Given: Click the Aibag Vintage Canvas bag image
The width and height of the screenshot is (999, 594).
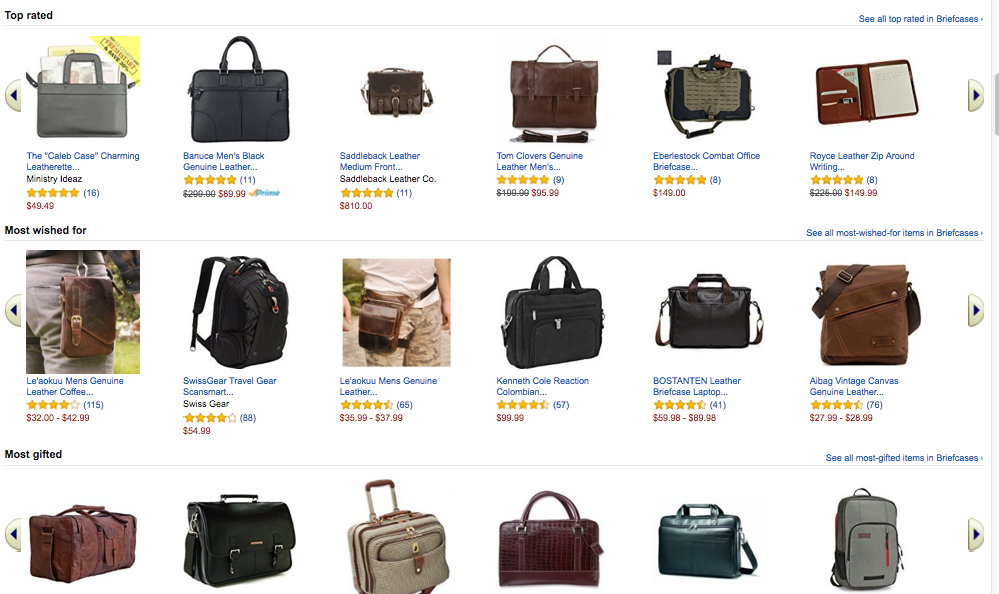Looking at the screenshot, I should 866,311.
